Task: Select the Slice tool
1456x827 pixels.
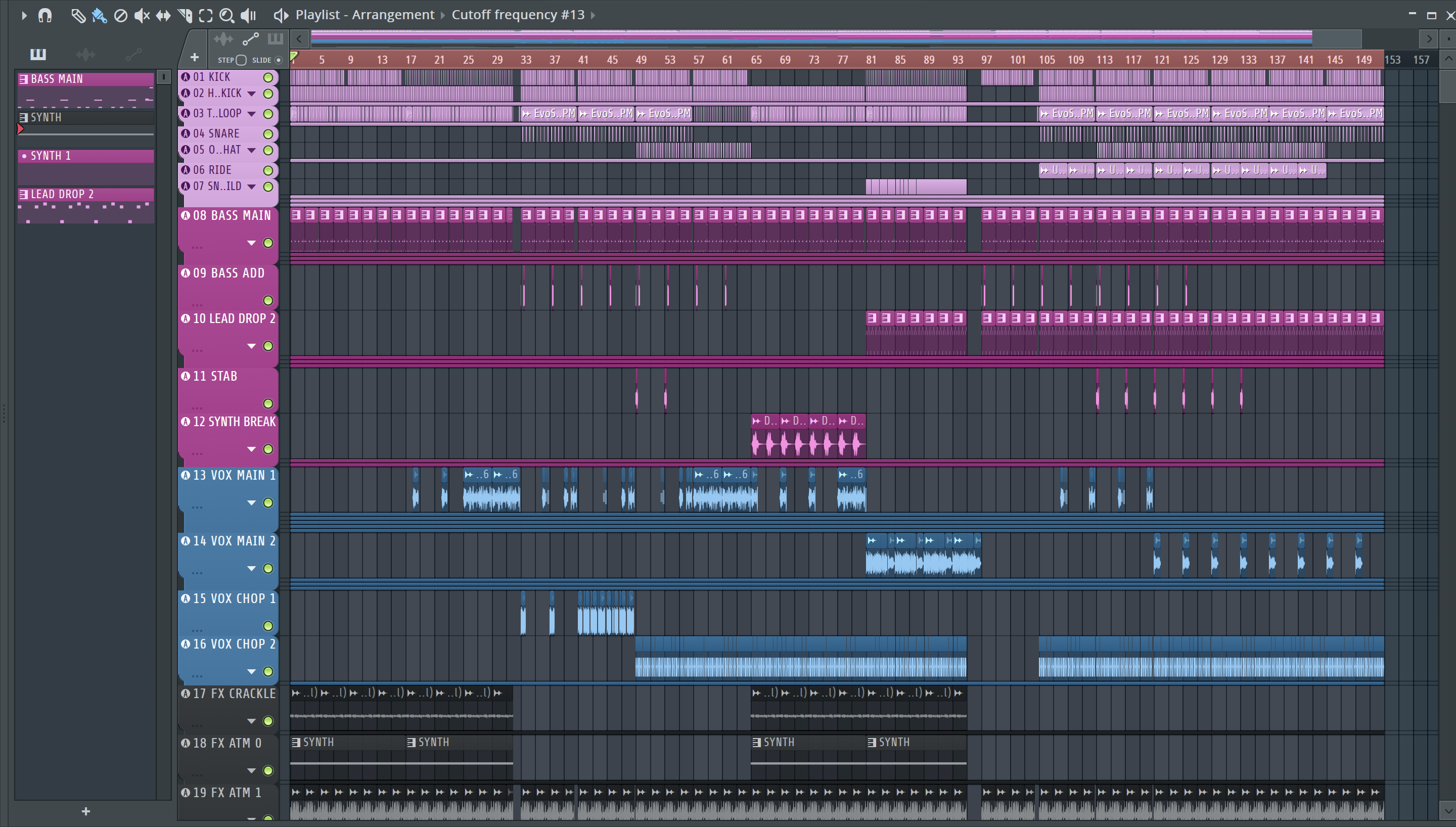Action: (185, 15)
